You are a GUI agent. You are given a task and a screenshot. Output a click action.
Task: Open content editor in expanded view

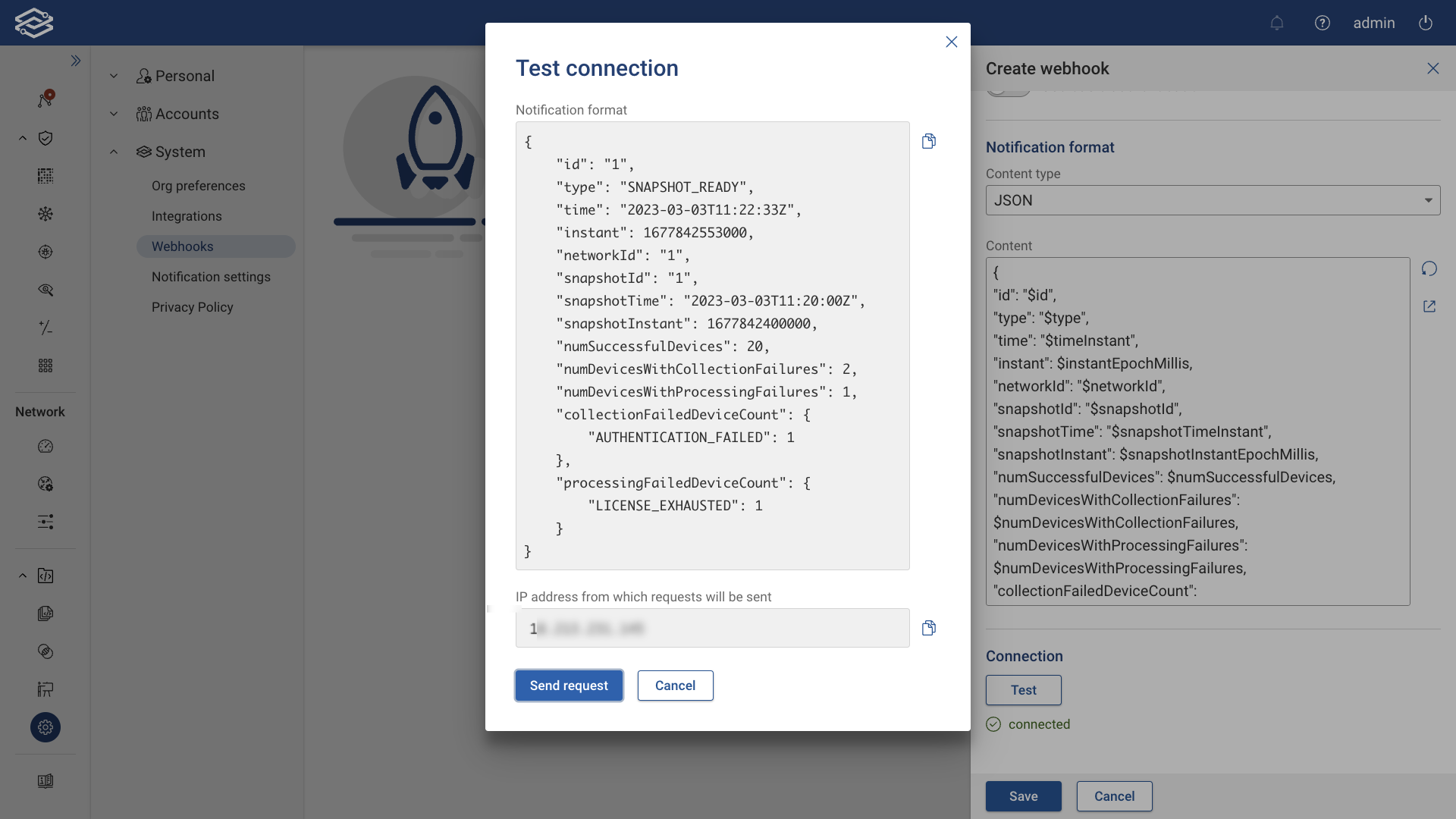[1430, 306]
